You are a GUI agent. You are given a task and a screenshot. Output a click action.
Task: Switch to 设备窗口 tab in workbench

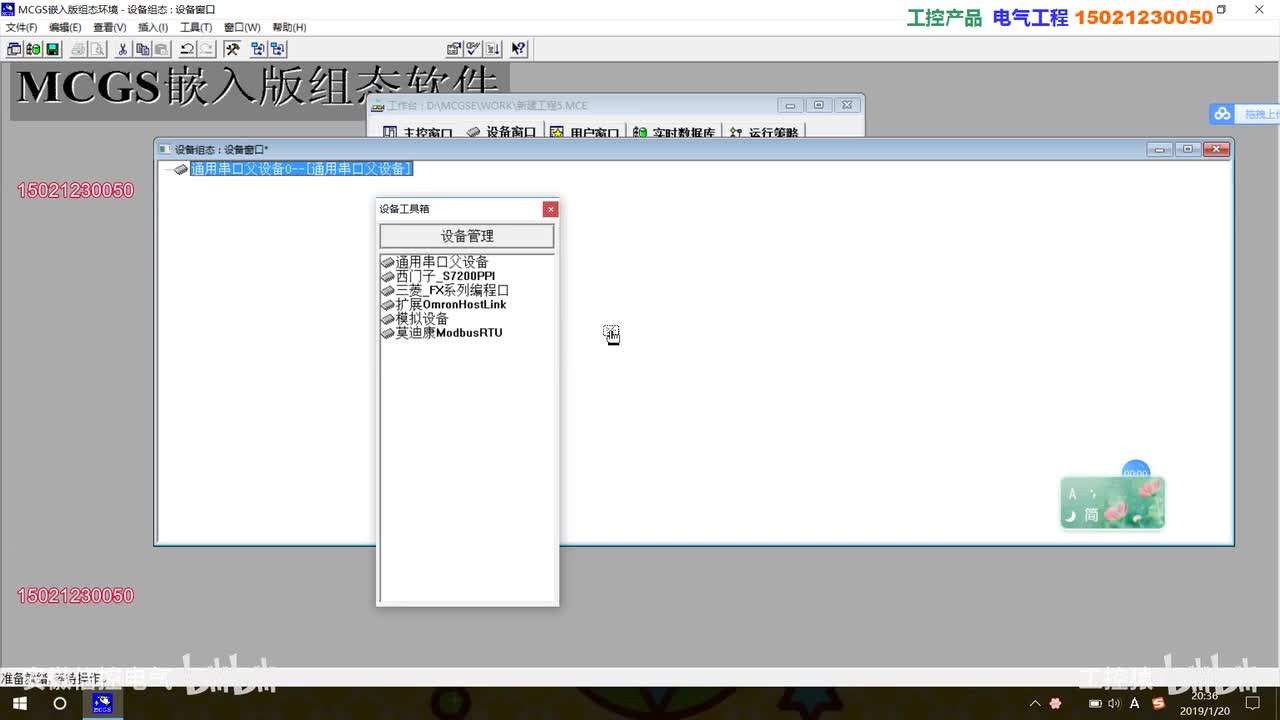coord(502,132)
